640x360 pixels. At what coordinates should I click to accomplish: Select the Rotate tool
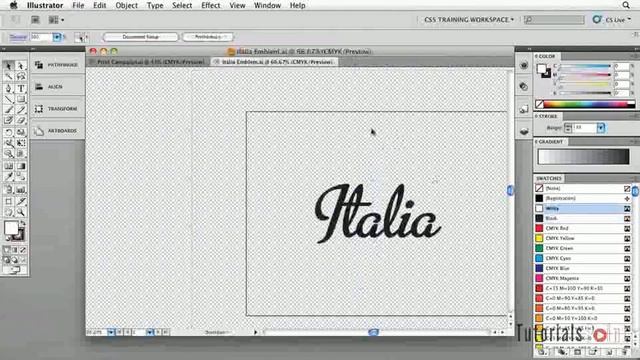click(9, 132)
